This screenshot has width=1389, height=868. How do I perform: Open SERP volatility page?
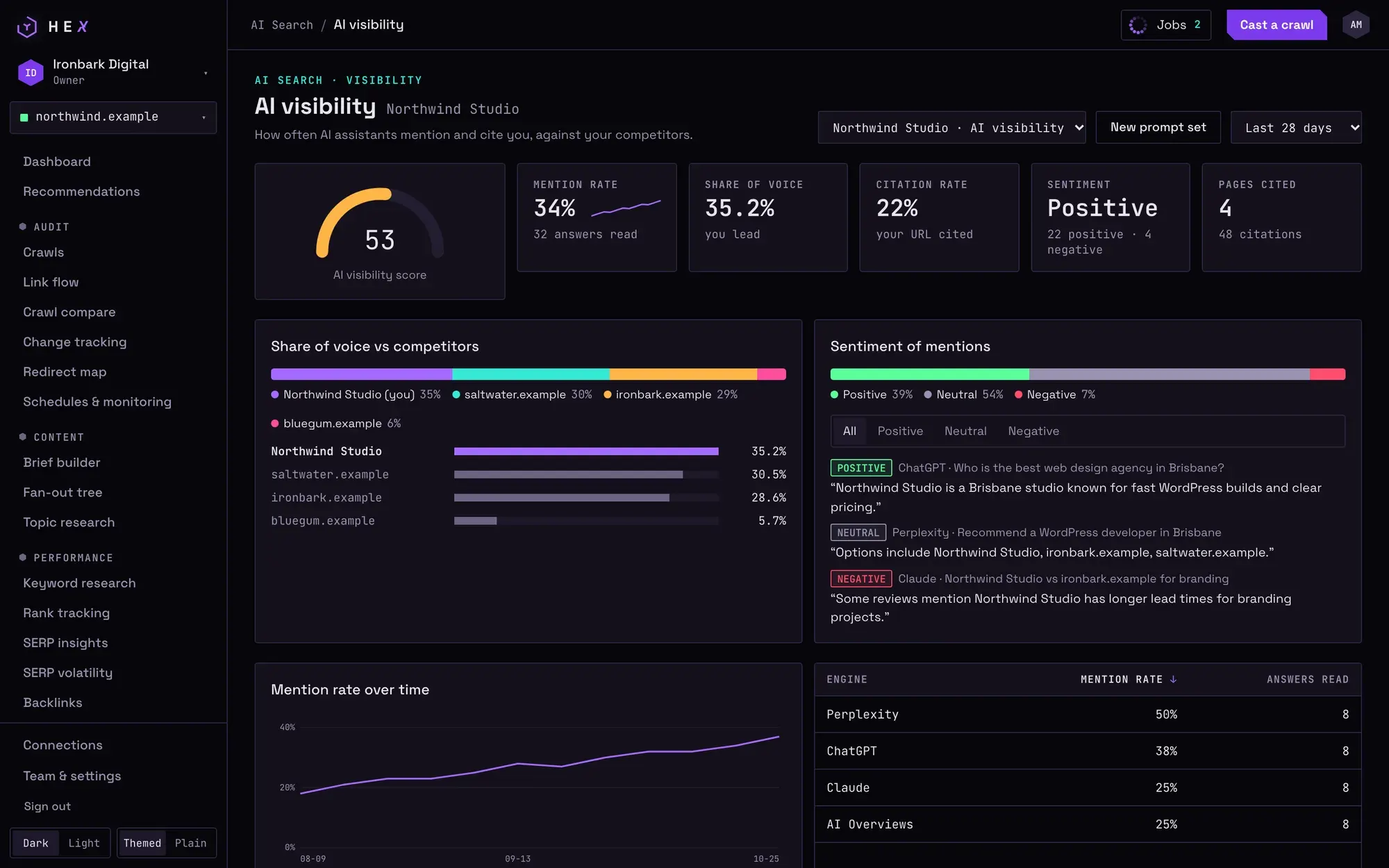(x=67, y=673)
